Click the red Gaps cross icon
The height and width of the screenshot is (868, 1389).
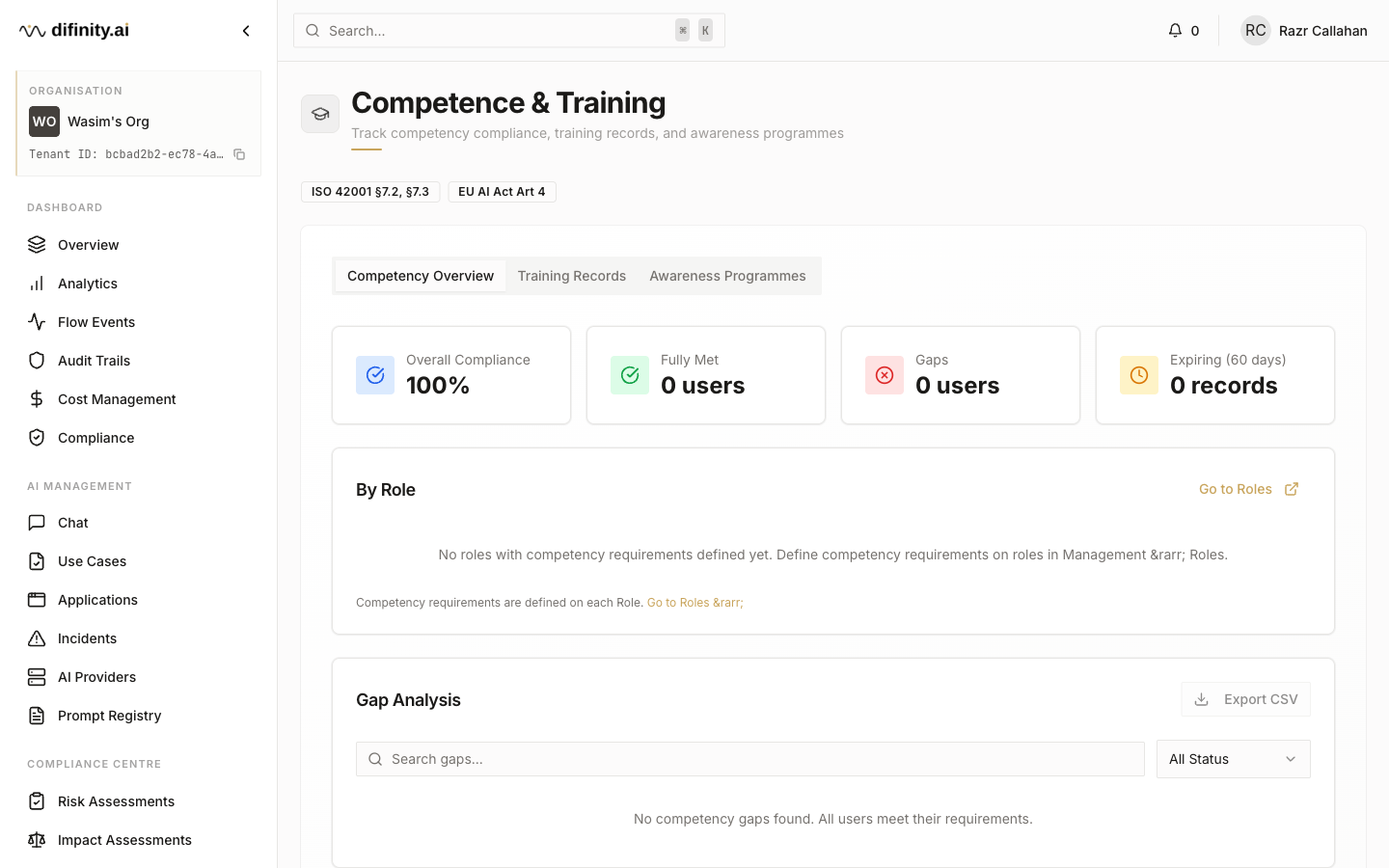click(885, 375)
